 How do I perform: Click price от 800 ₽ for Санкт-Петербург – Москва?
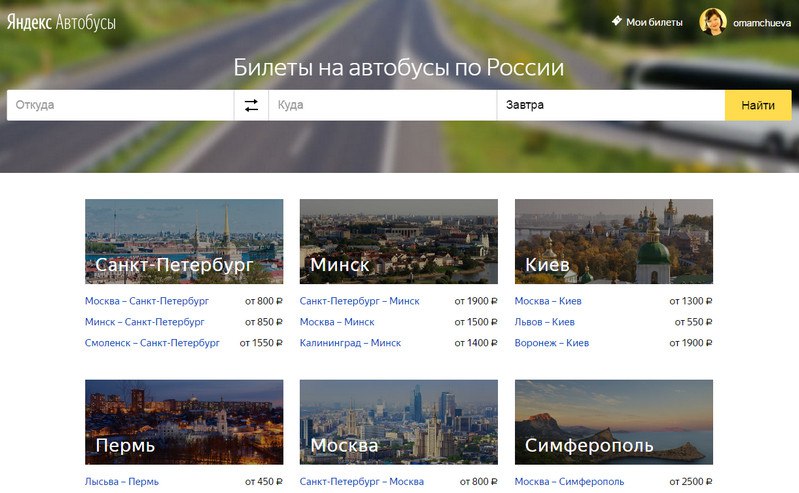click(478, 481)
